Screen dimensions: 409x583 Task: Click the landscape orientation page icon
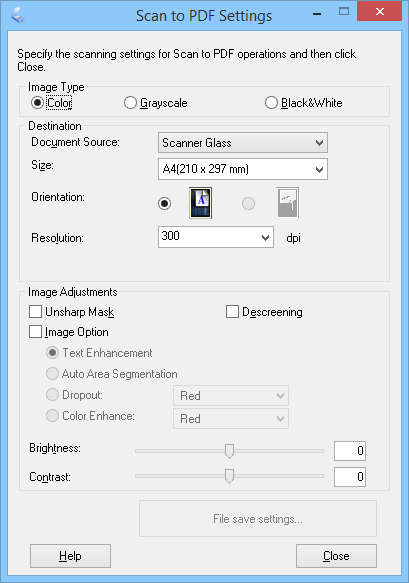(287, 203)
